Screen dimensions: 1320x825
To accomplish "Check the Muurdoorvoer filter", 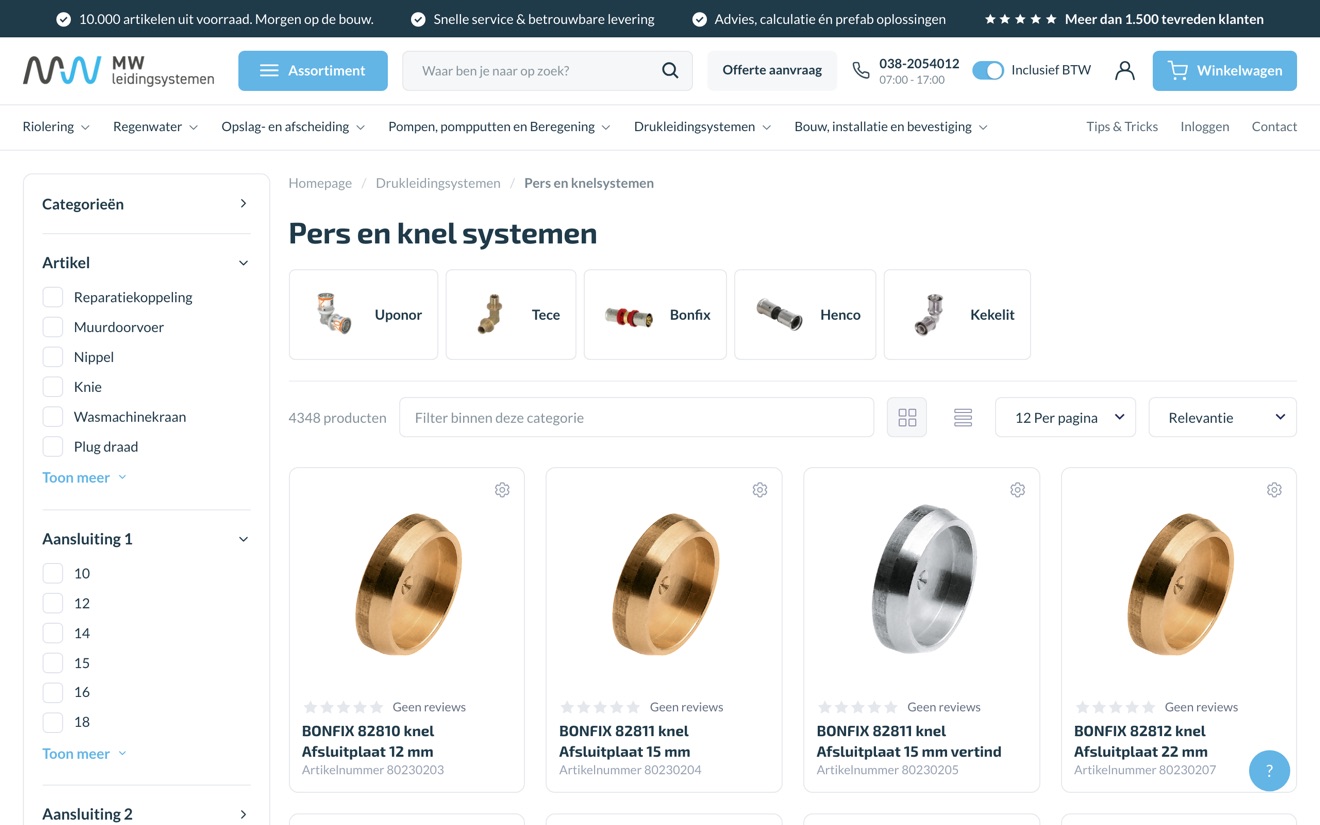I will [x=53, y=327].
